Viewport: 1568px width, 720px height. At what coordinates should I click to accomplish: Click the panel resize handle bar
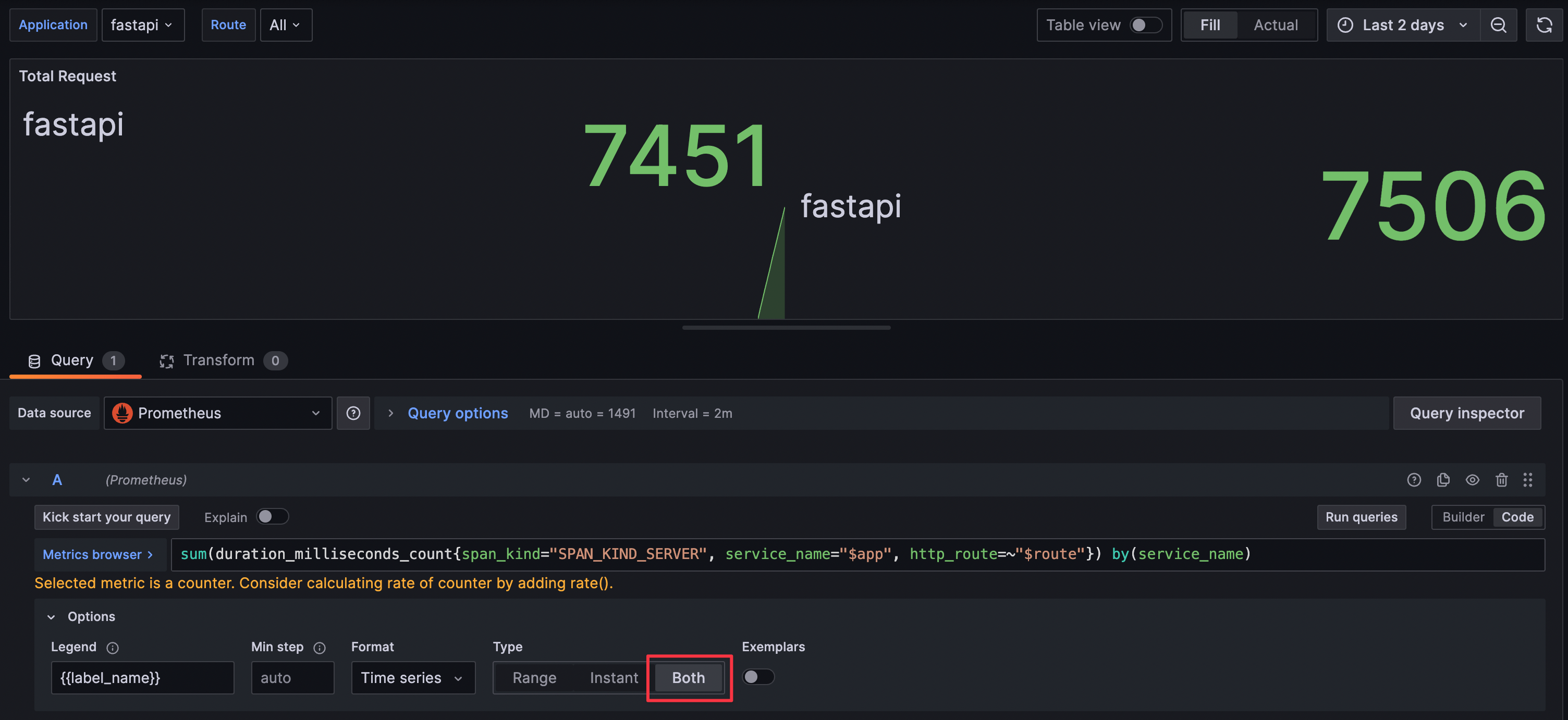tap(786, 328)
